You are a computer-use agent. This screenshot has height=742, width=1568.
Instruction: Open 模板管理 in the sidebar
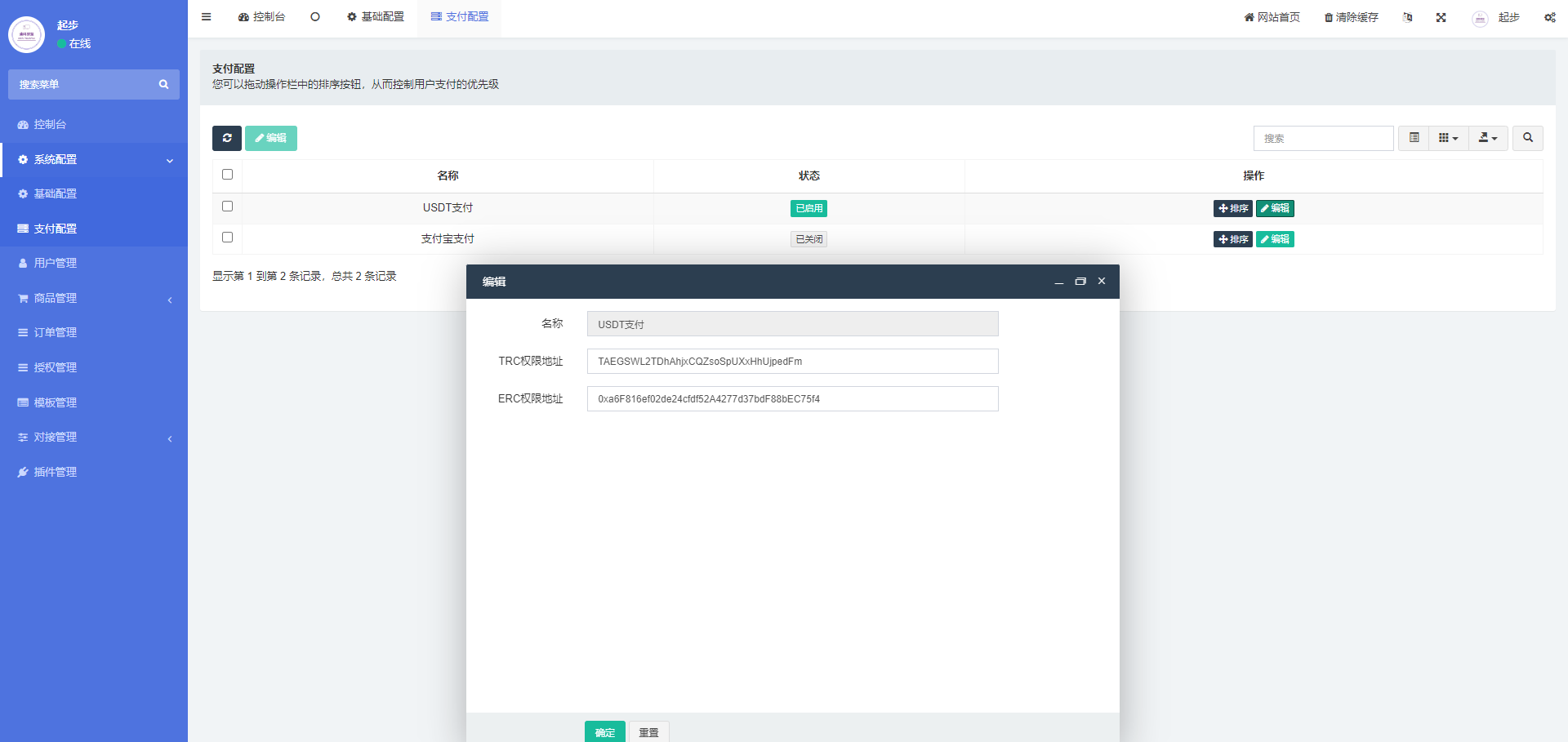pyautogui.click(x=94, y=403)
